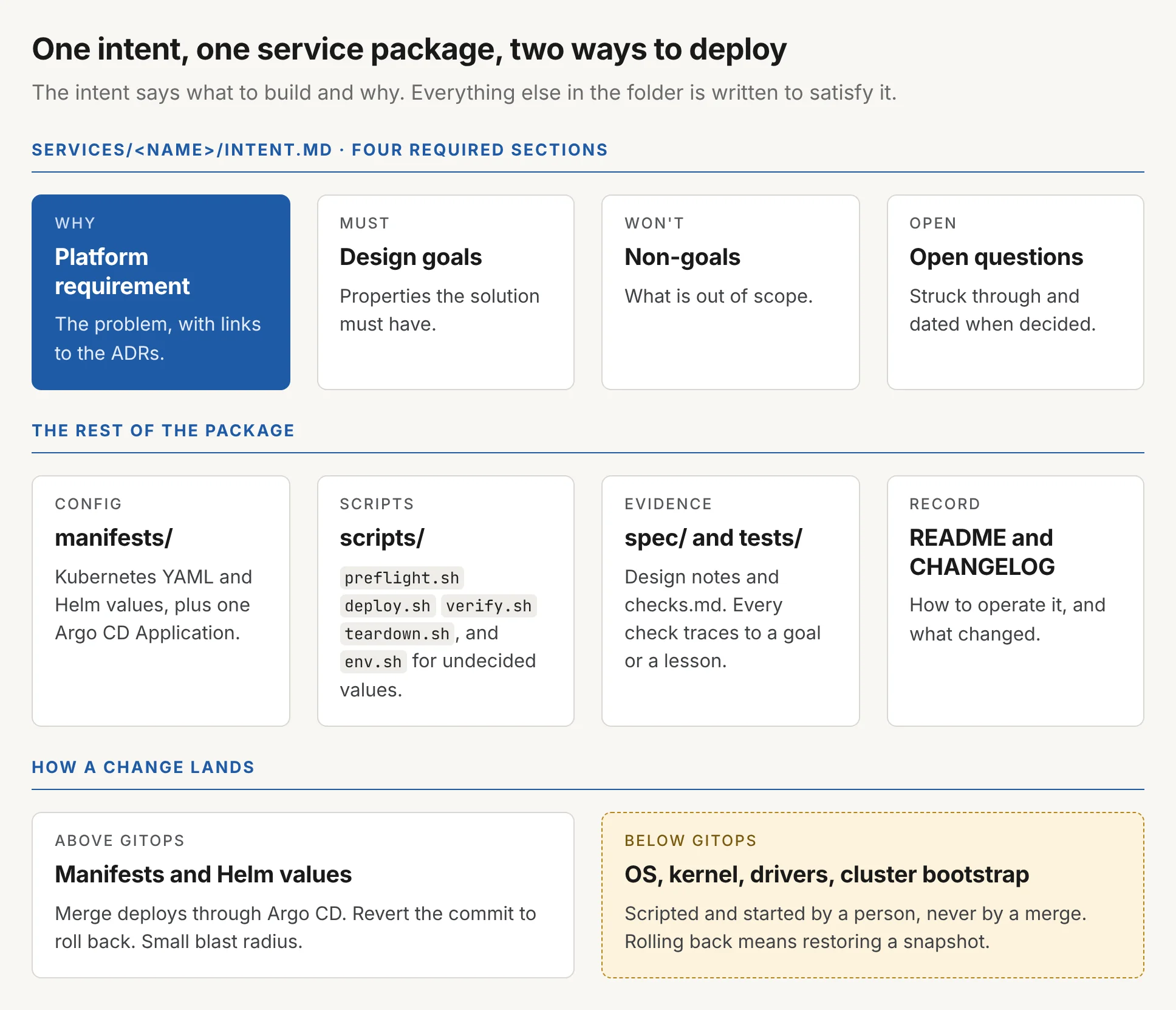
Task: Click 'Manifests and Helm values' heading
Action: [x=203, y=874]
